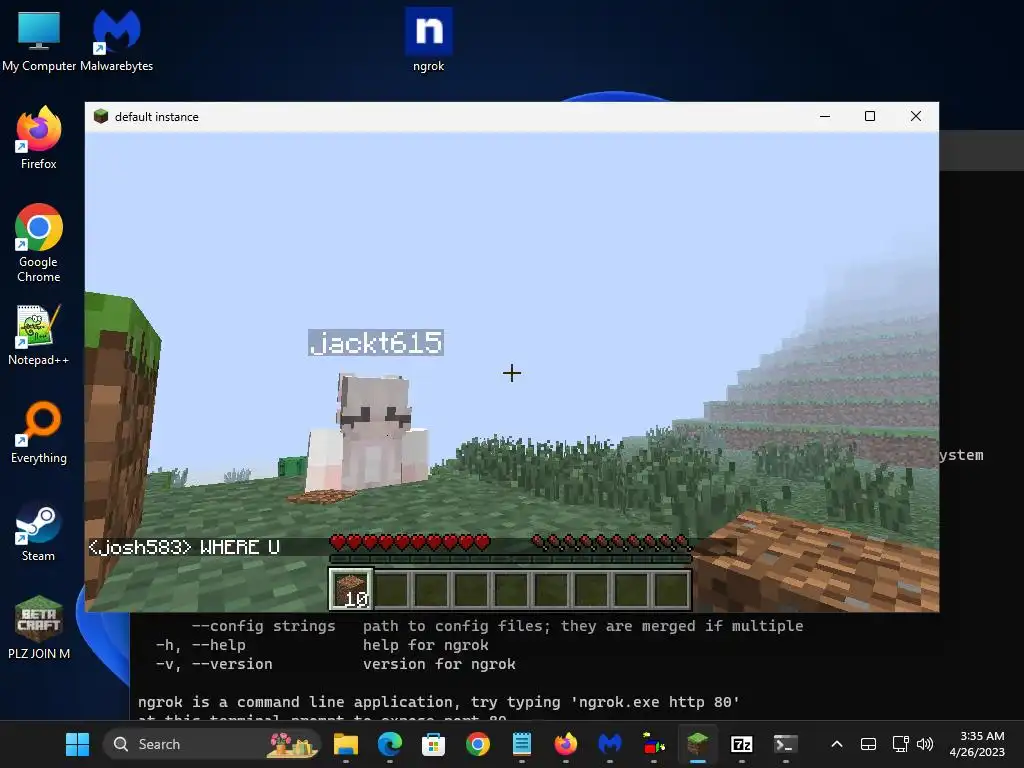This screenshot has height=768, width=1024.
Task: Open the Betacraft PLZ JOIN M icon
Action: (39, 627)
